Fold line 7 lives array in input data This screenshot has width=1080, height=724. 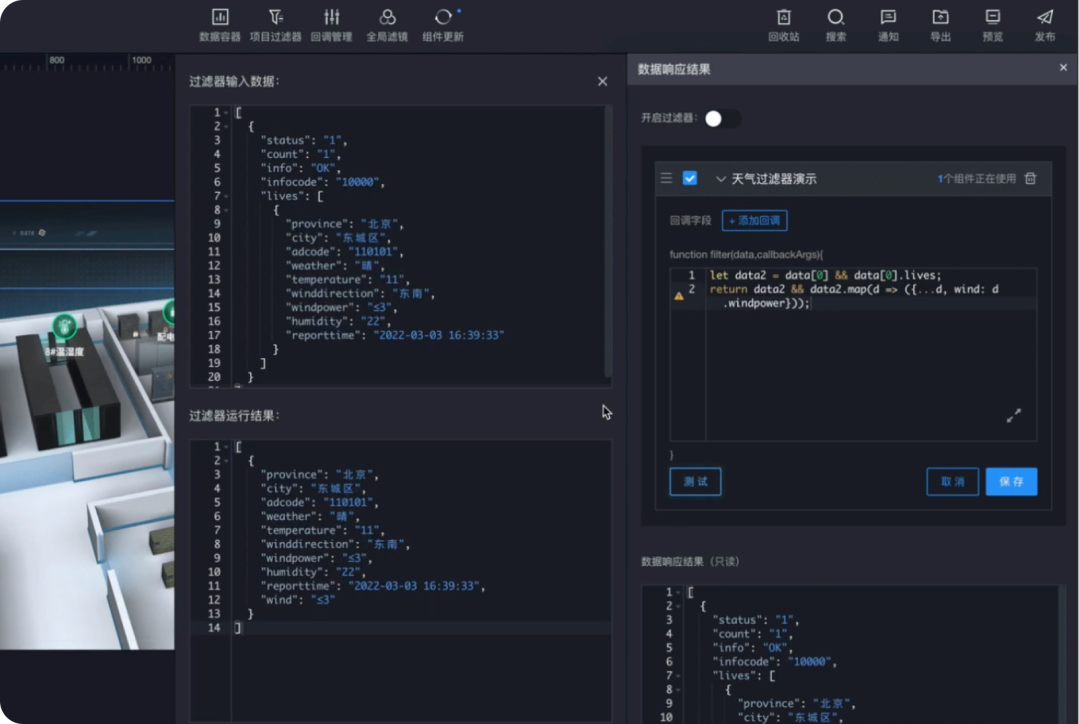pyautogui.click(x=226, y=196)
